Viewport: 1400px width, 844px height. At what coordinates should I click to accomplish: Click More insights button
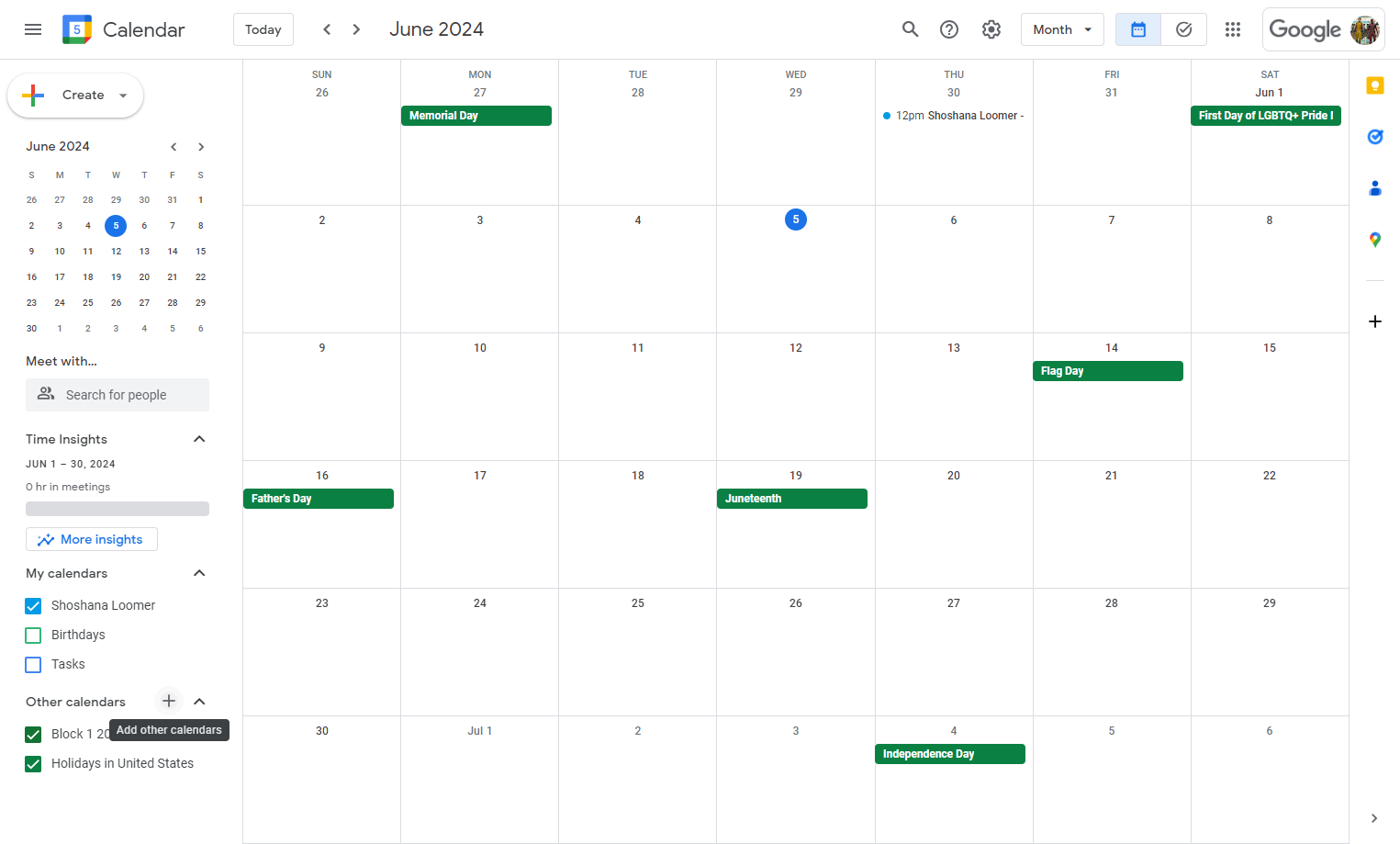92,539
